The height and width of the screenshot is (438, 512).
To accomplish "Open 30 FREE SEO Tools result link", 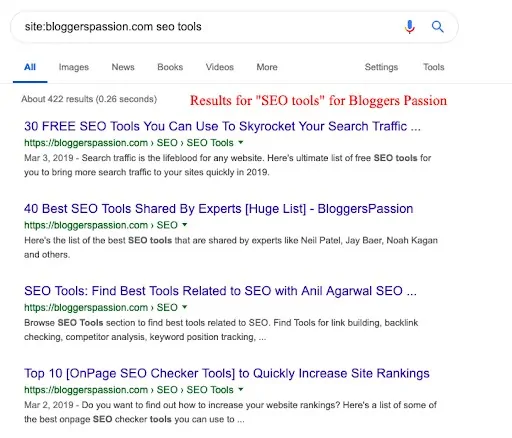I will 222,126.
